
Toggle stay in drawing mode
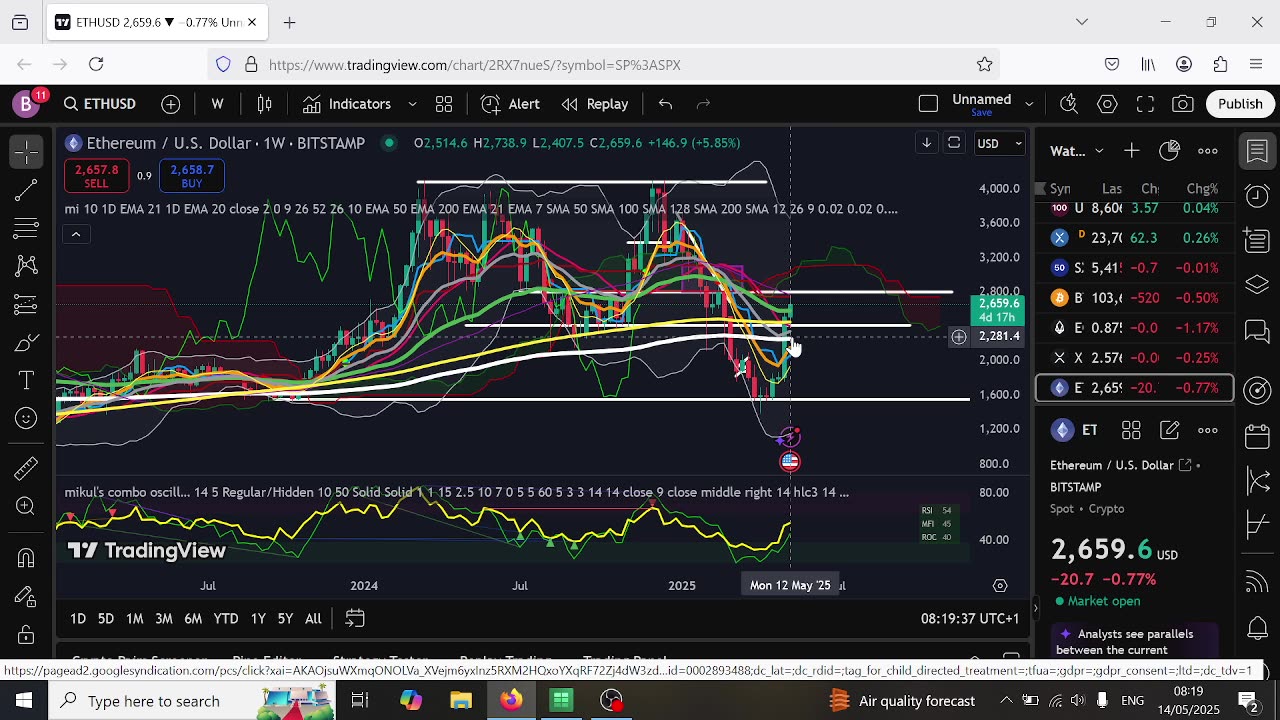(27, 597)
